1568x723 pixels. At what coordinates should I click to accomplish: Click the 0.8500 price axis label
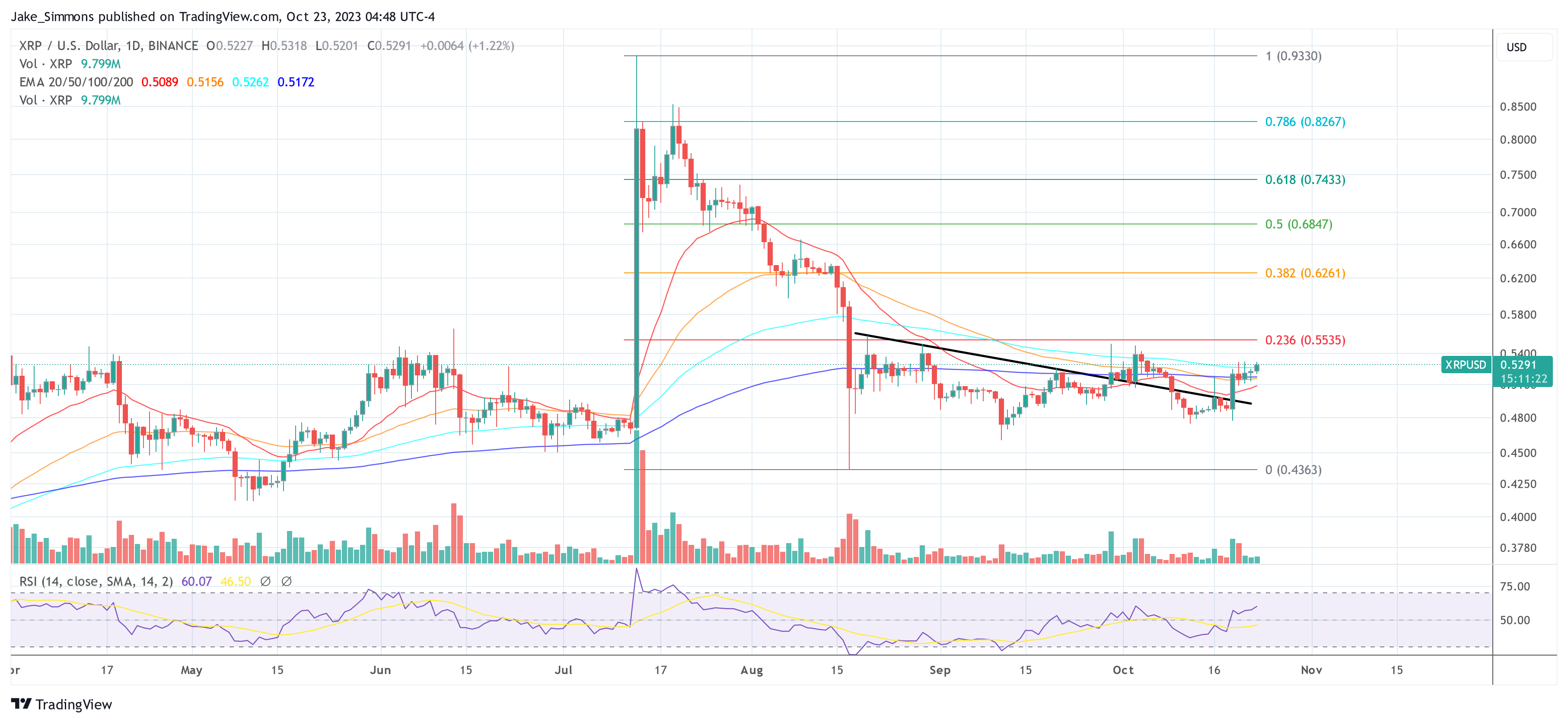point(1518,107)
